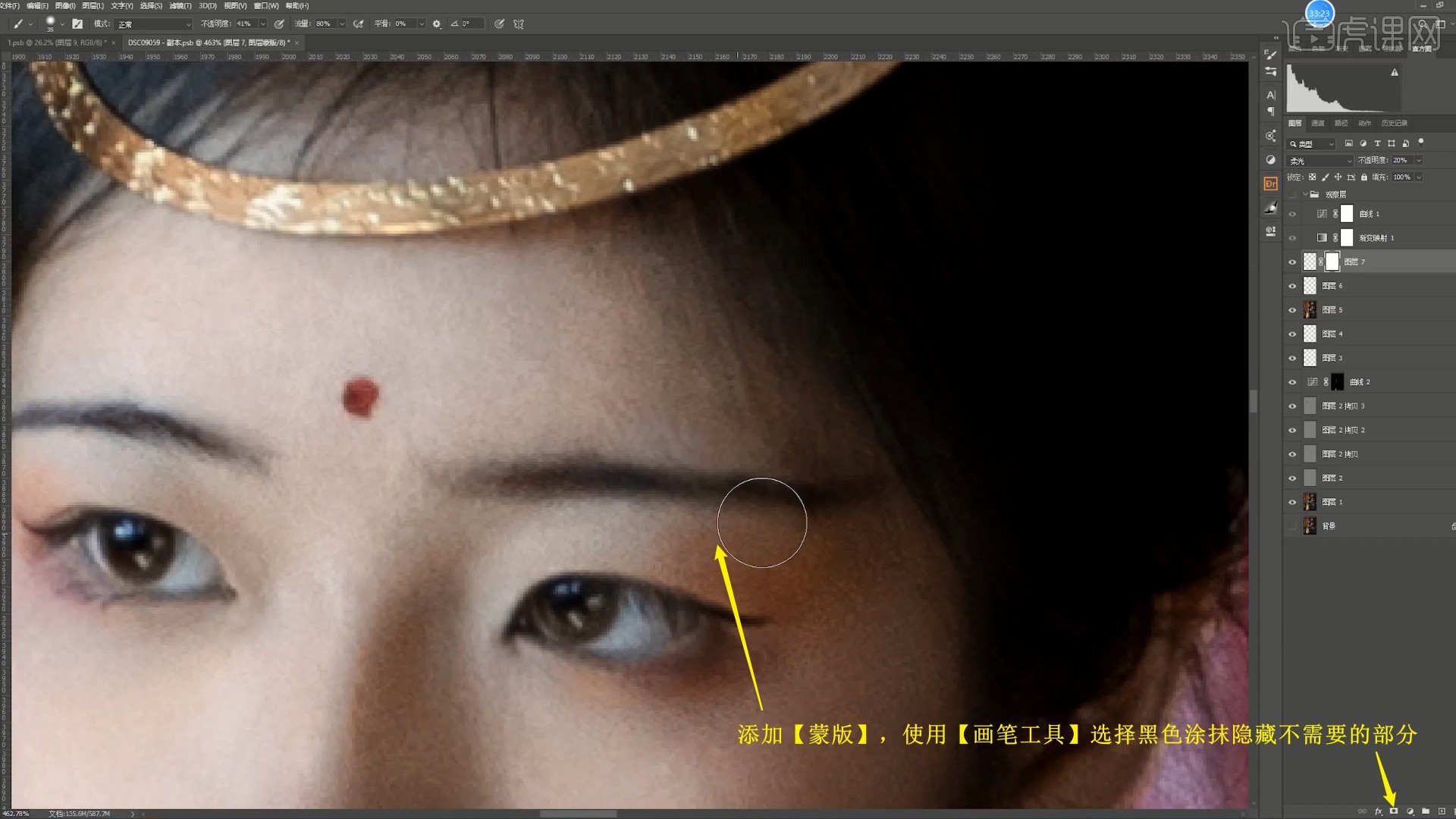
Task: Click the Add layer mask icon
Action: (x=1394, y=811)
